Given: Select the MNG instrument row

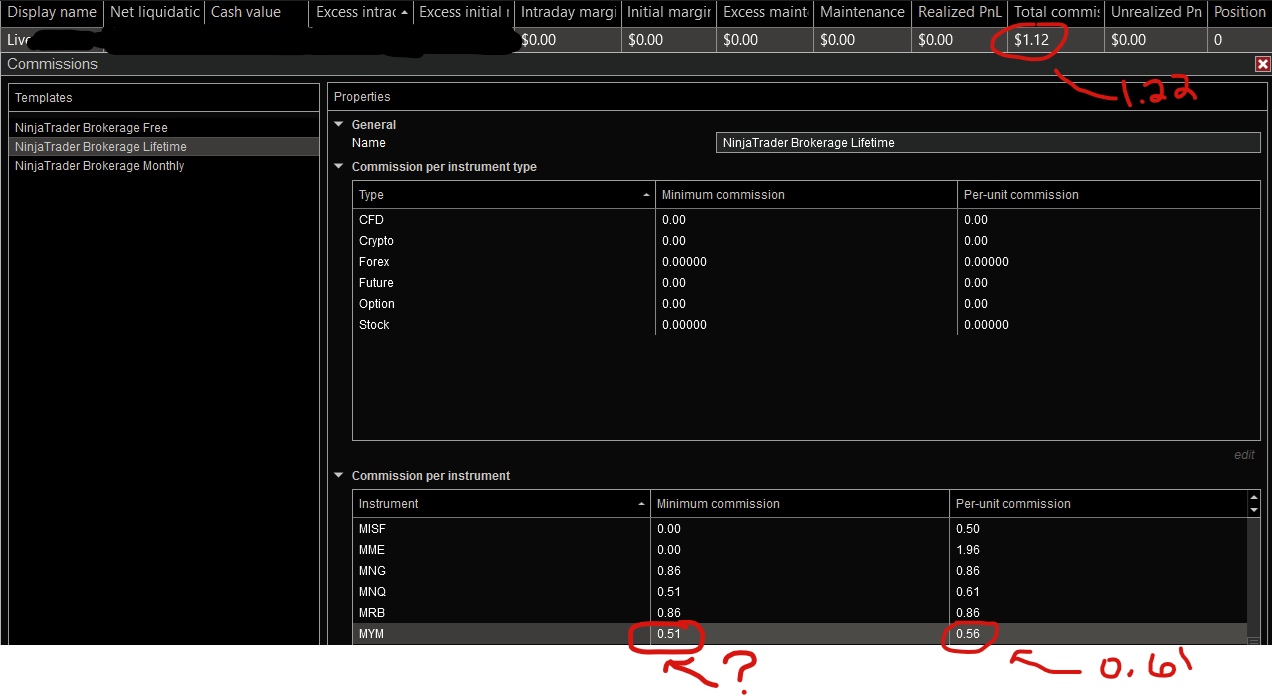Looking at the screenshot, I should [x=800, y=571].
